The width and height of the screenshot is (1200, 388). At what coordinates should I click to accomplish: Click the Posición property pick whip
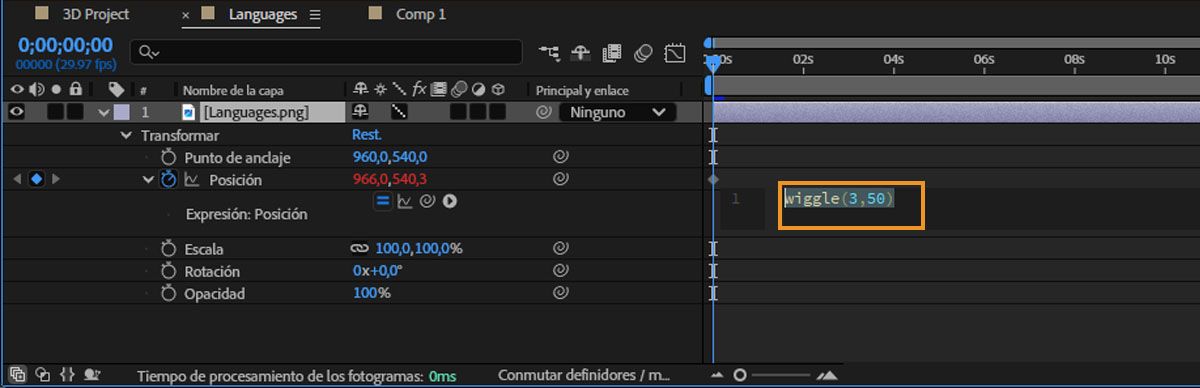pyautogui.click(x=560, y=180)
